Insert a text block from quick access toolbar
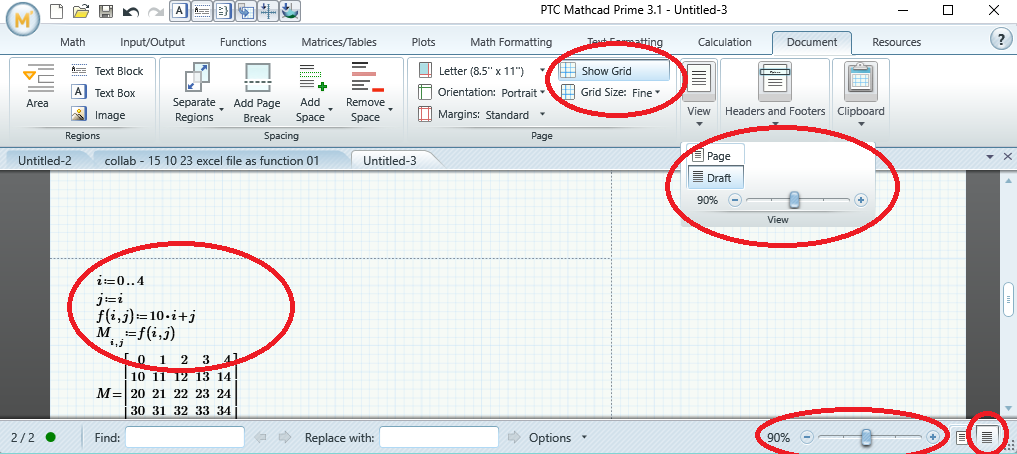Screen dimensions: 1017x454 click(x=202, y=10)
